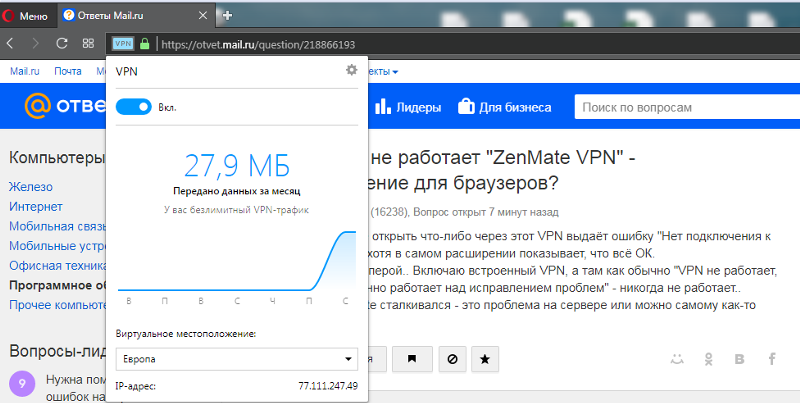This screenshot has height=403, width=800.
Task: Open the Мобильная связь category
Action: [57, 226]
